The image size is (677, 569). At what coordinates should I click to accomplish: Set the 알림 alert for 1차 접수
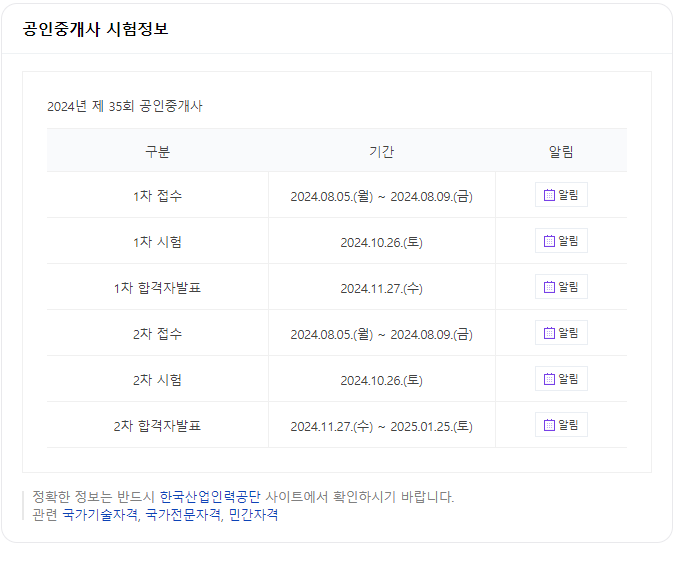click(561, 195)
